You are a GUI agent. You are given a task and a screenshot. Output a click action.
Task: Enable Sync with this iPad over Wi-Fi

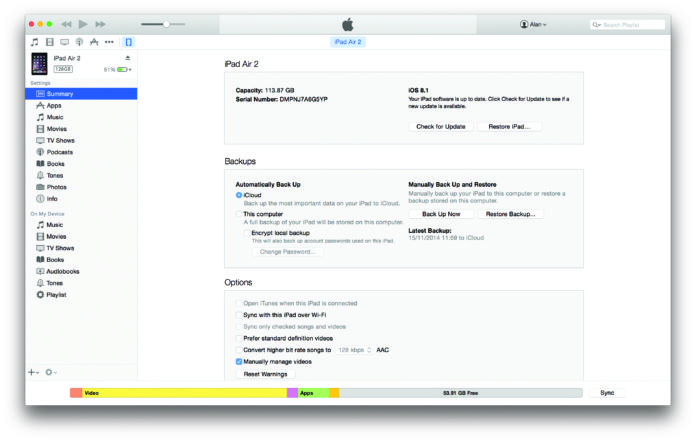239,315
